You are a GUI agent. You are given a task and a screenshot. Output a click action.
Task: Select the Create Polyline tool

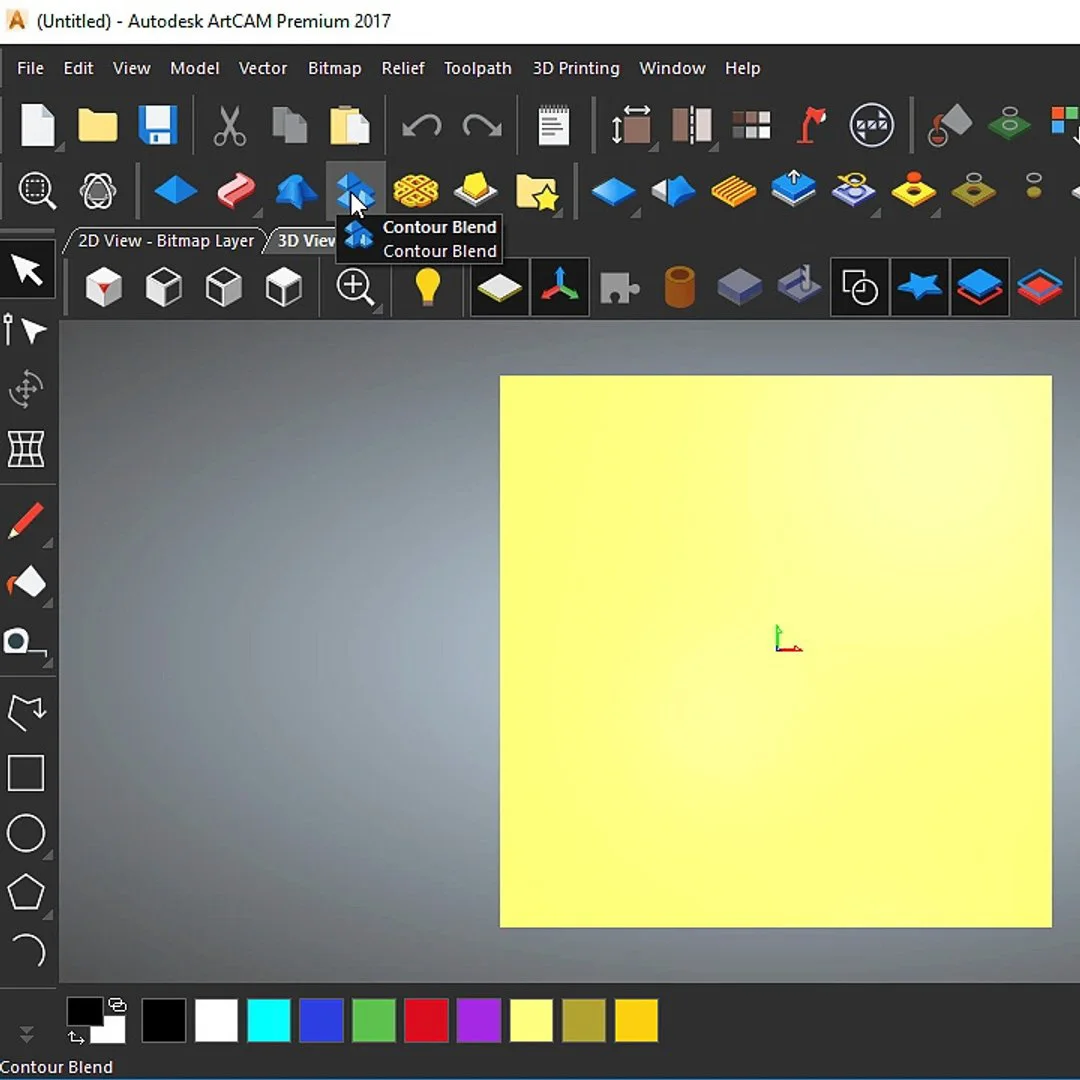pyautogui.click(x=26, y=712)
